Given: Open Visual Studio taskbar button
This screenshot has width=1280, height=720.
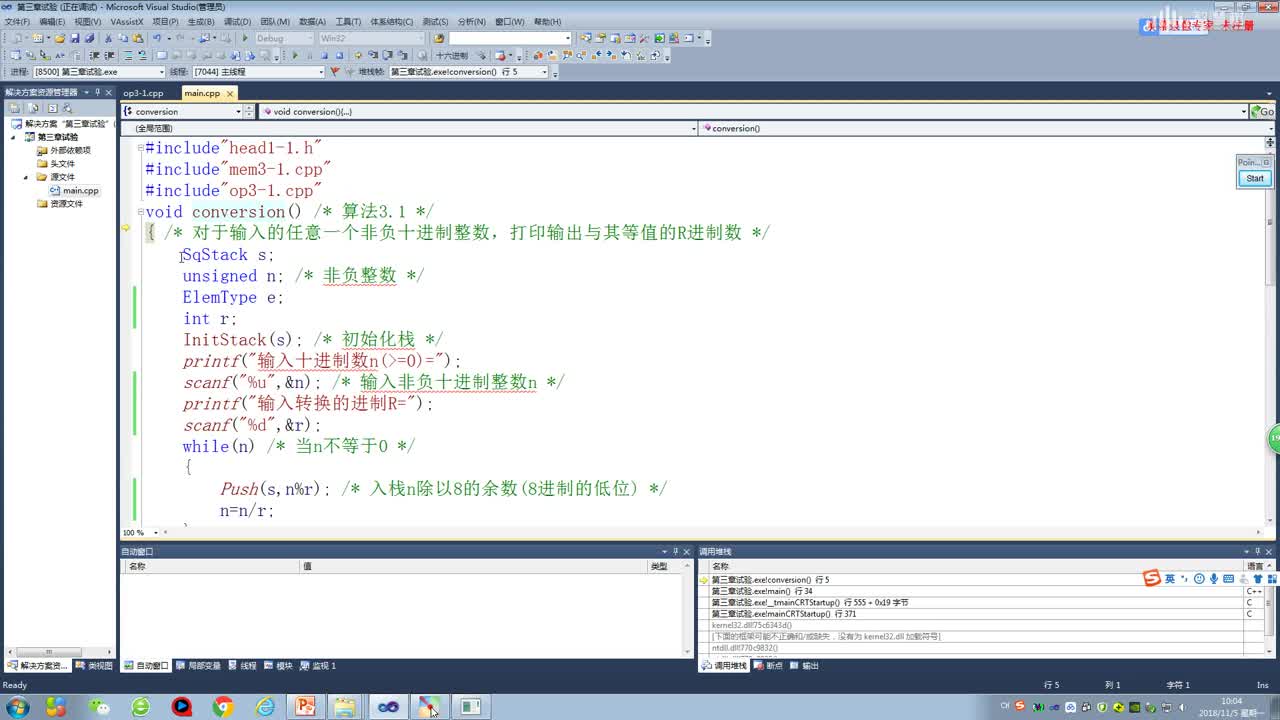Looking at the screenshot, I should (387, 706).
